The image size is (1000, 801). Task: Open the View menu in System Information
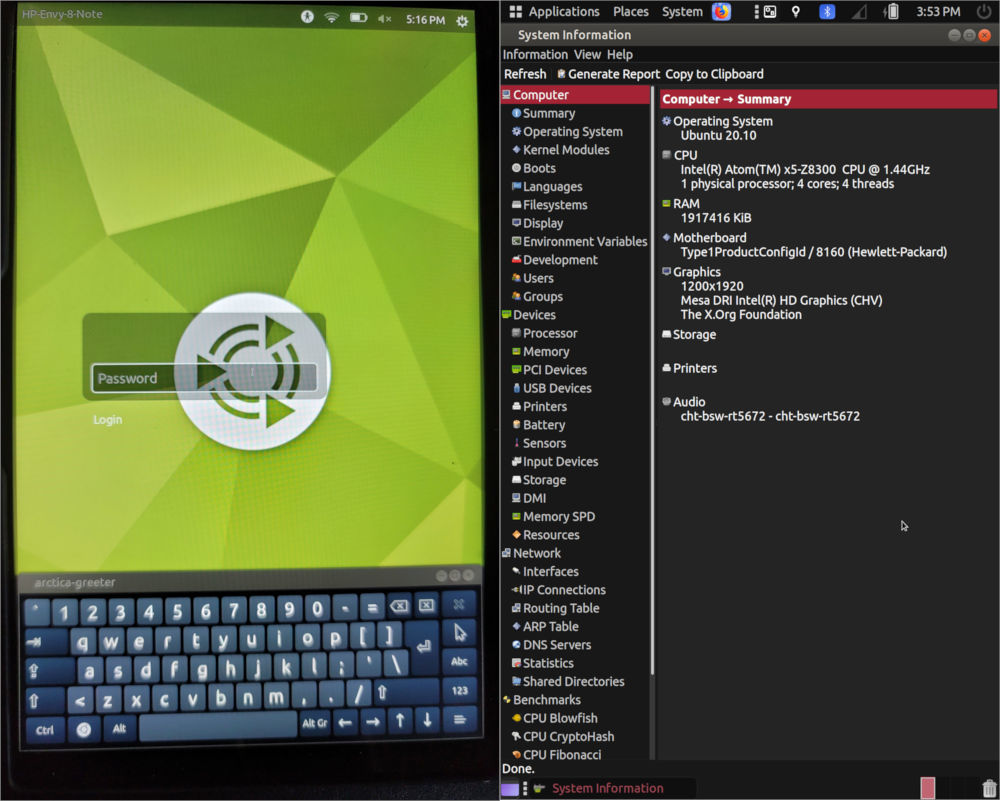587,55
